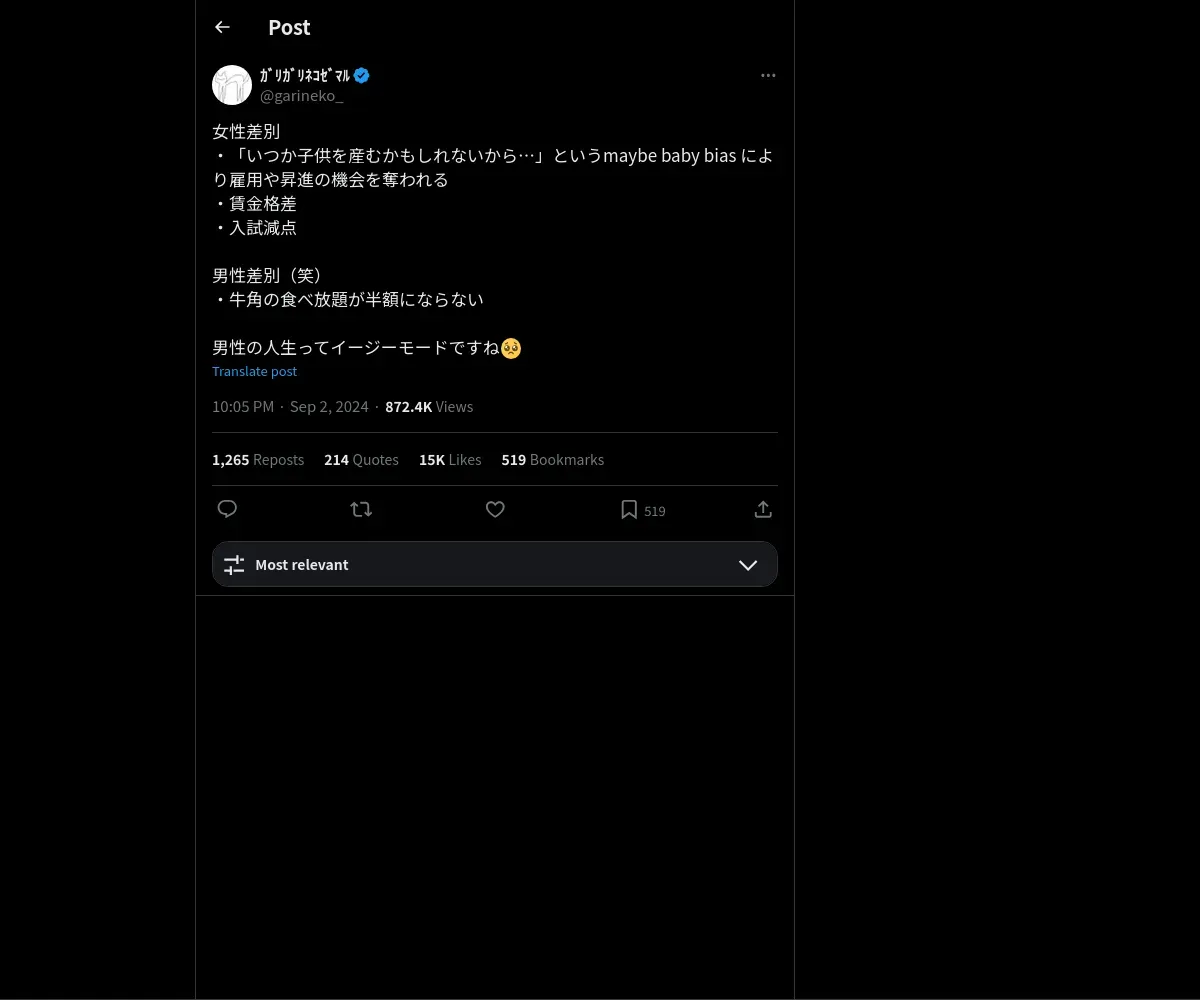View the 1,265 Reposts list

tap(258, 460)
